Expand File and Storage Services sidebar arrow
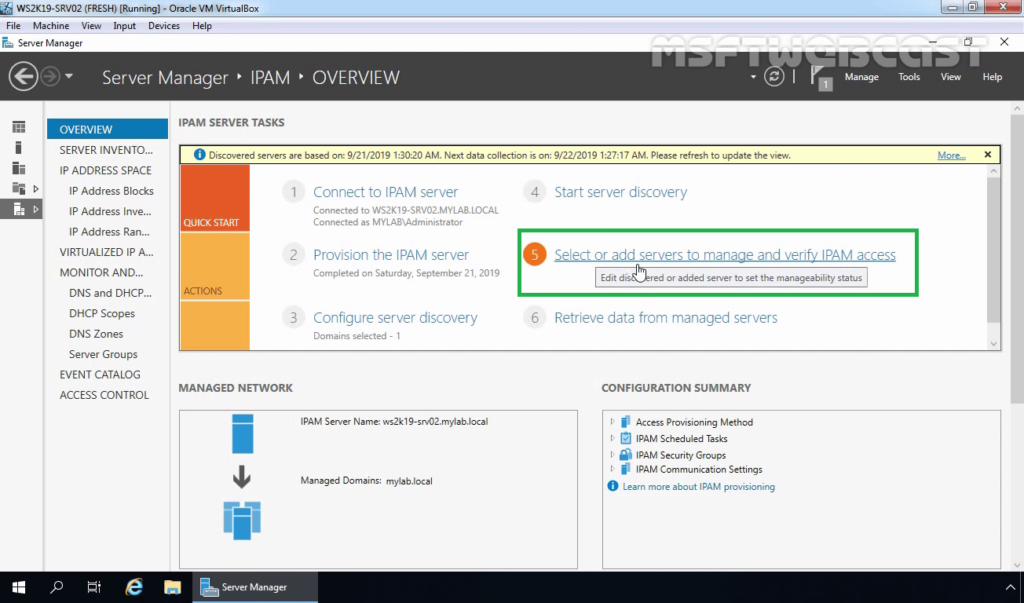Viewport: 1024px width, 603px height. pyautogui.click(x=36, y=189)
